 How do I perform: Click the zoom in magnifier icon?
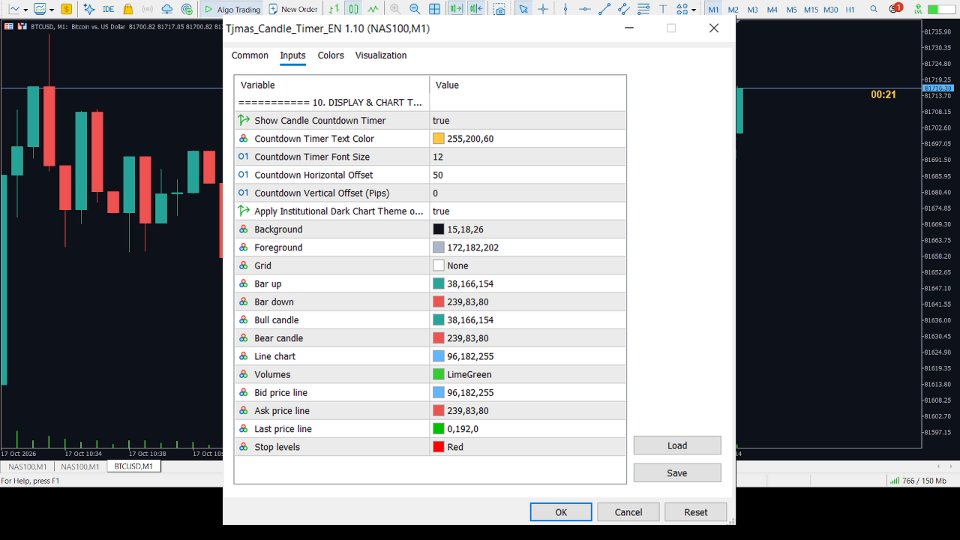(x=395, y=9)
